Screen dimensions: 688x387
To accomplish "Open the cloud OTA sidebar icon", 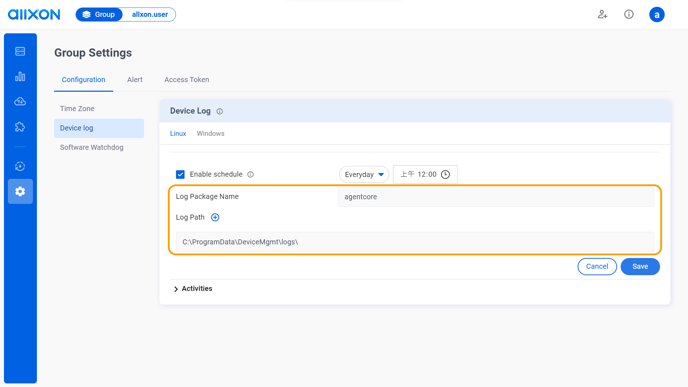I will click(20, 101).
